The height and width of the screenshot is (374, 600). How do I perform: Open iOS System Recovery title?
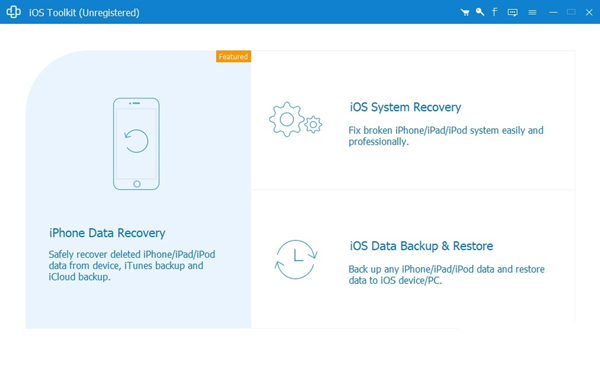[x=405, y=107]
